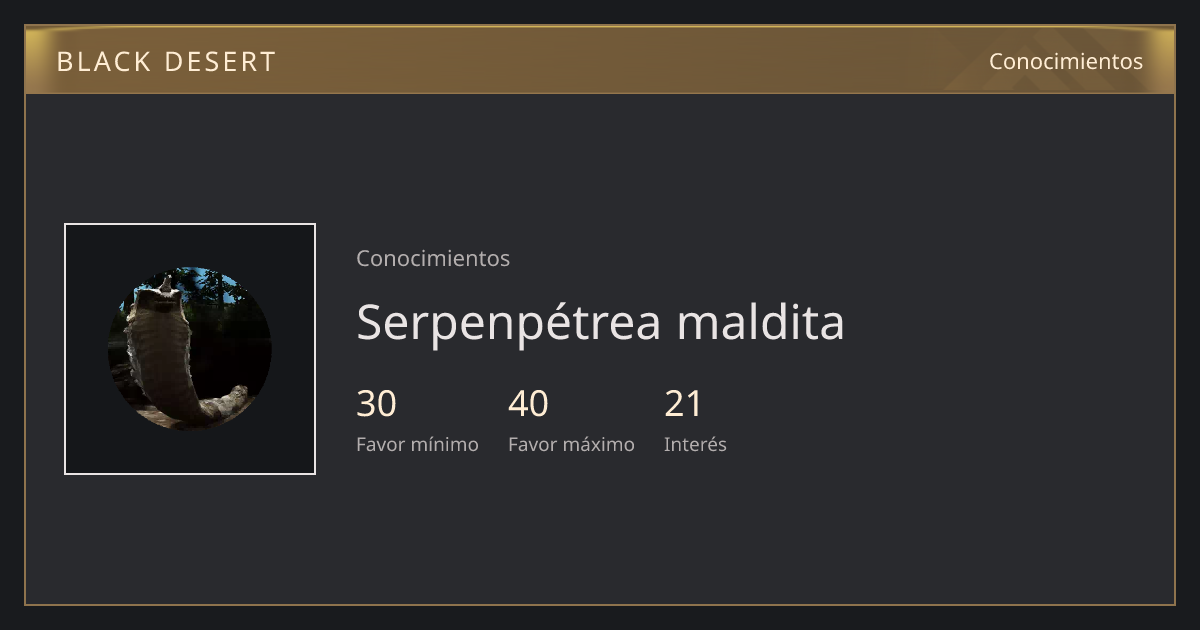Viewport: 1200px width, 630px height.
Task: Click the Favor mínimo value 30
Action: pyautogui.click(x=377, y=404)
